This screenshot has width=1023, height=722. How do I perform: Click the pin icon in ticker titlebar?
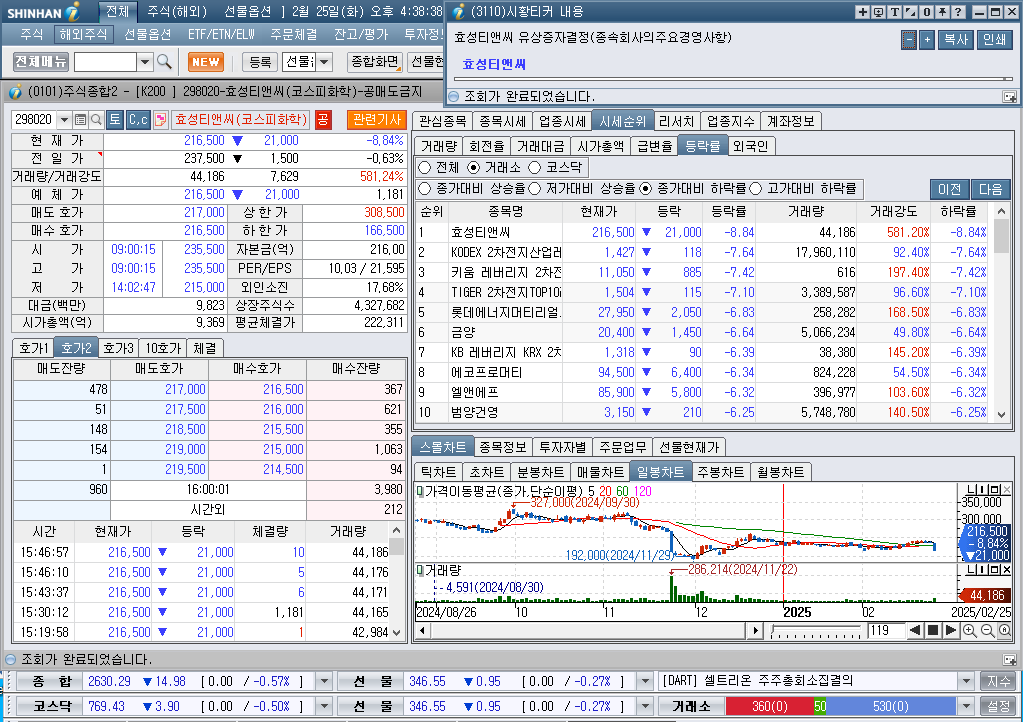[x=942, y=12]
